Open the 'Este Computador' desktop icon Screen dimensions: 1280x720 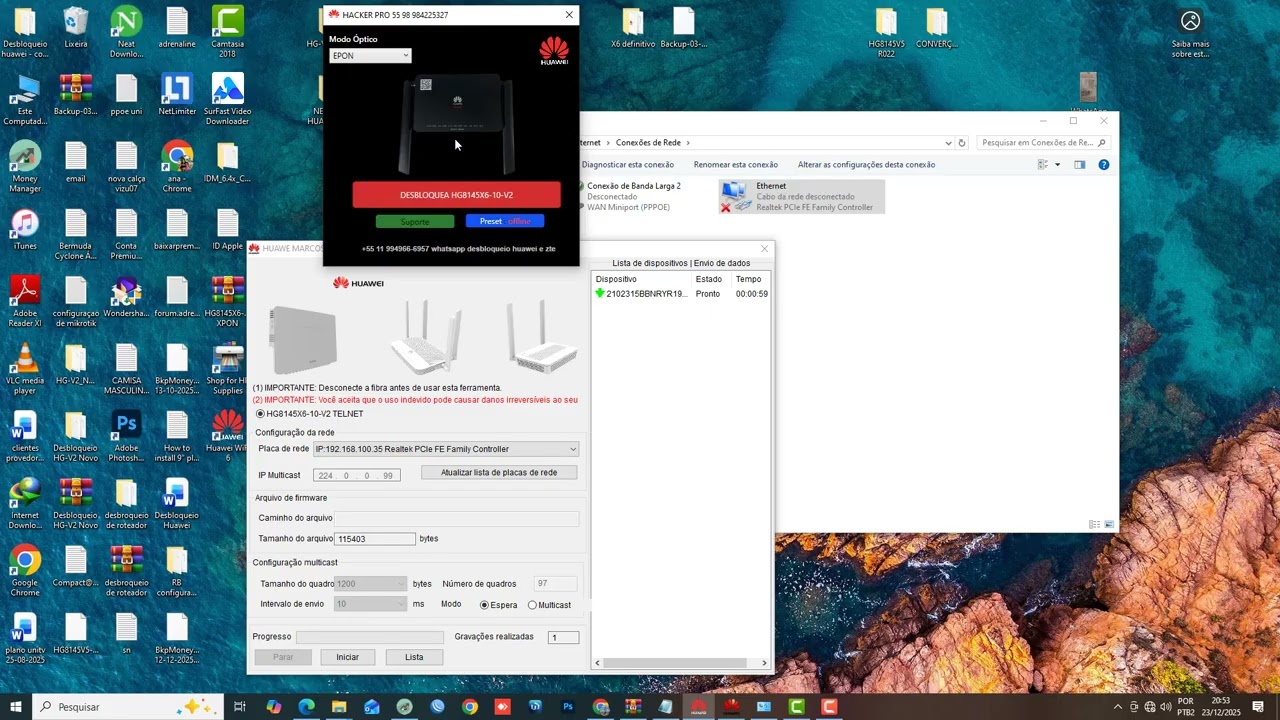pyautogui.click(x=25, y=98)
